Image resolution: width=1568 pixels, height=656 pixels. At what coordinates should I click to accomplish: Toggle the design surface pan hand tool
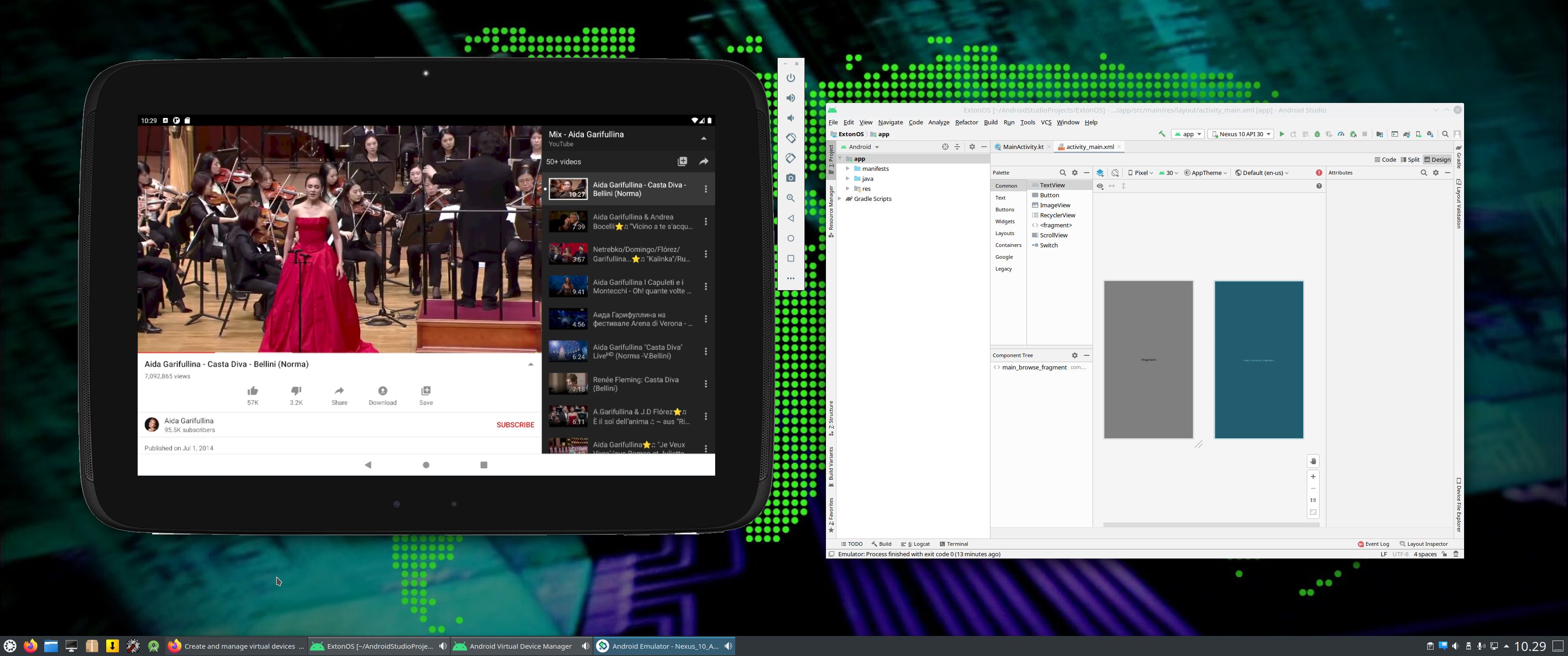pos(1313,461)
